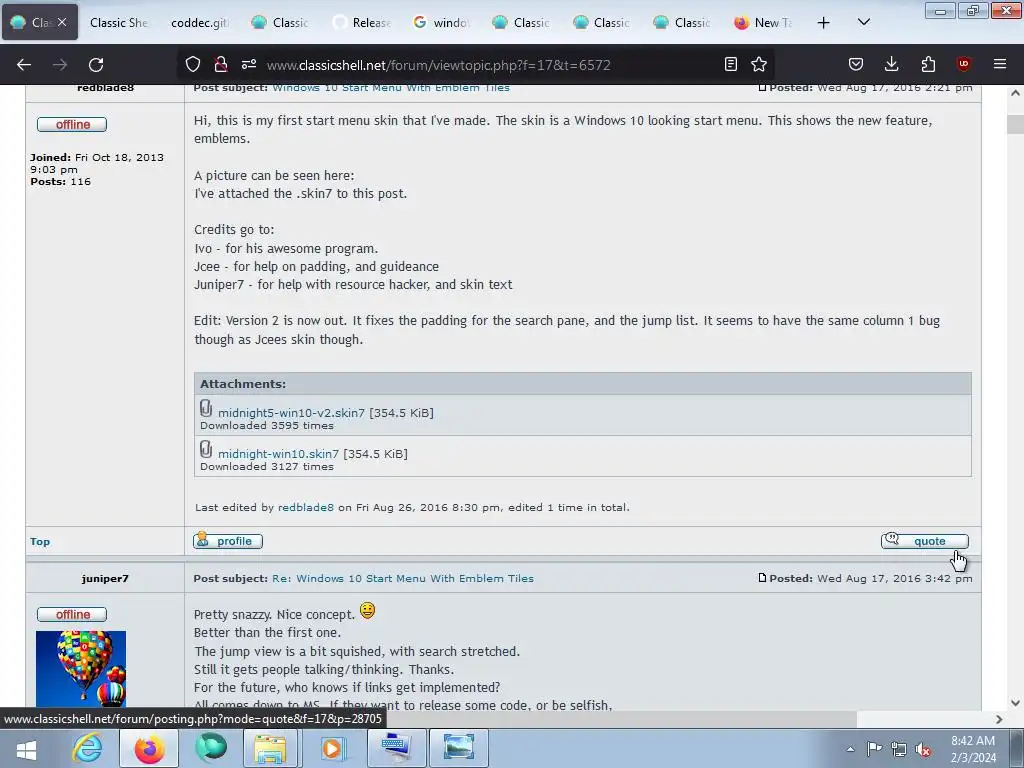This screenshot has height=768, width=1024.
Task: Launch Internet Explorer from taskbar
Action: point(88,748)
